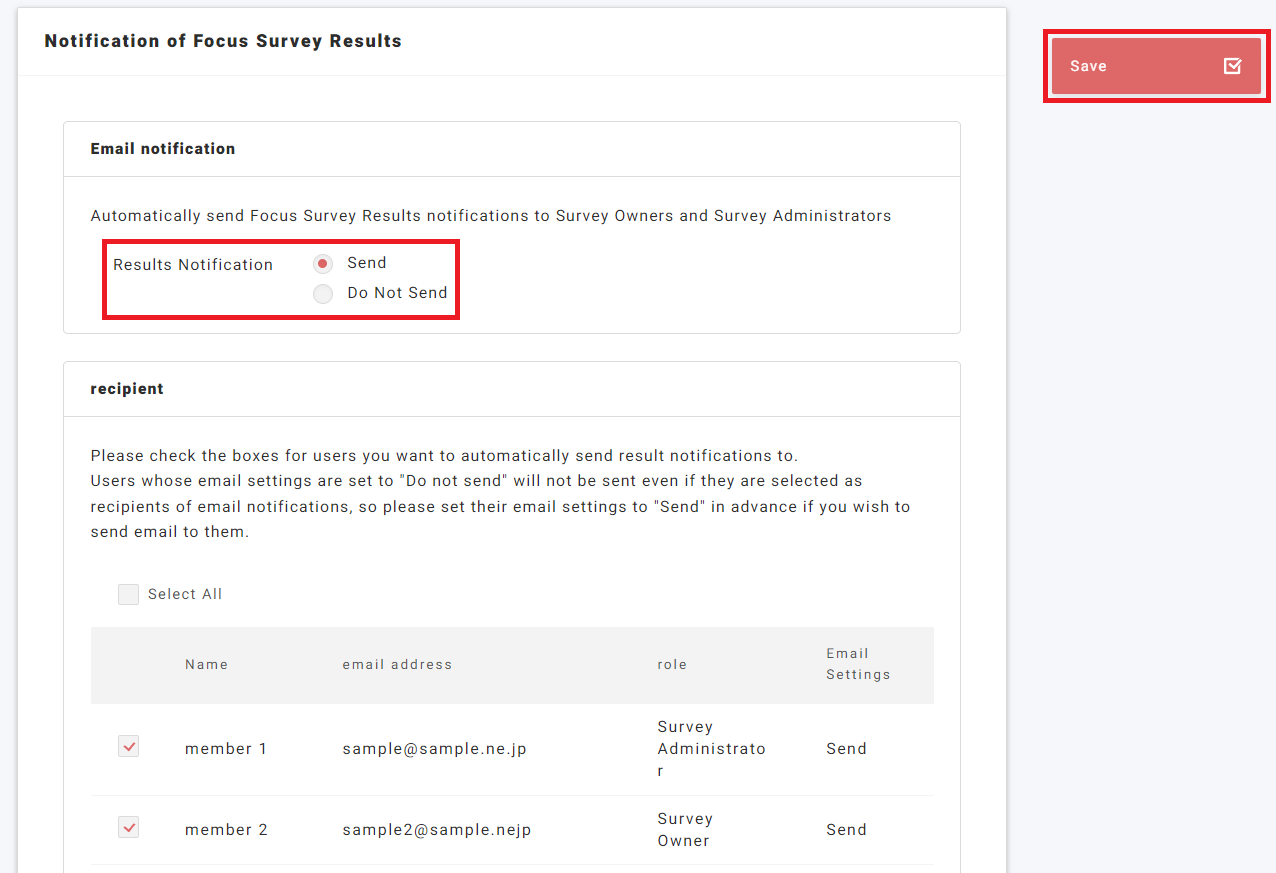Uncheck the checkbox for member 1
The width and height of the screenshot is (1276, 873).
129,747
